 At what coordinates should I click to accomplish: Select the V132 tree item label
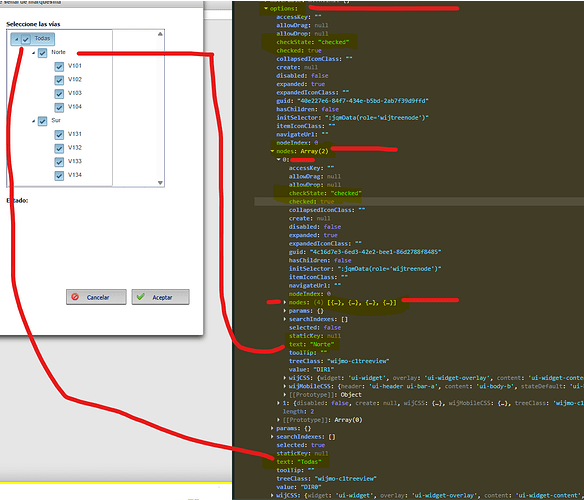pyautogui.click(x=75, y=148)
